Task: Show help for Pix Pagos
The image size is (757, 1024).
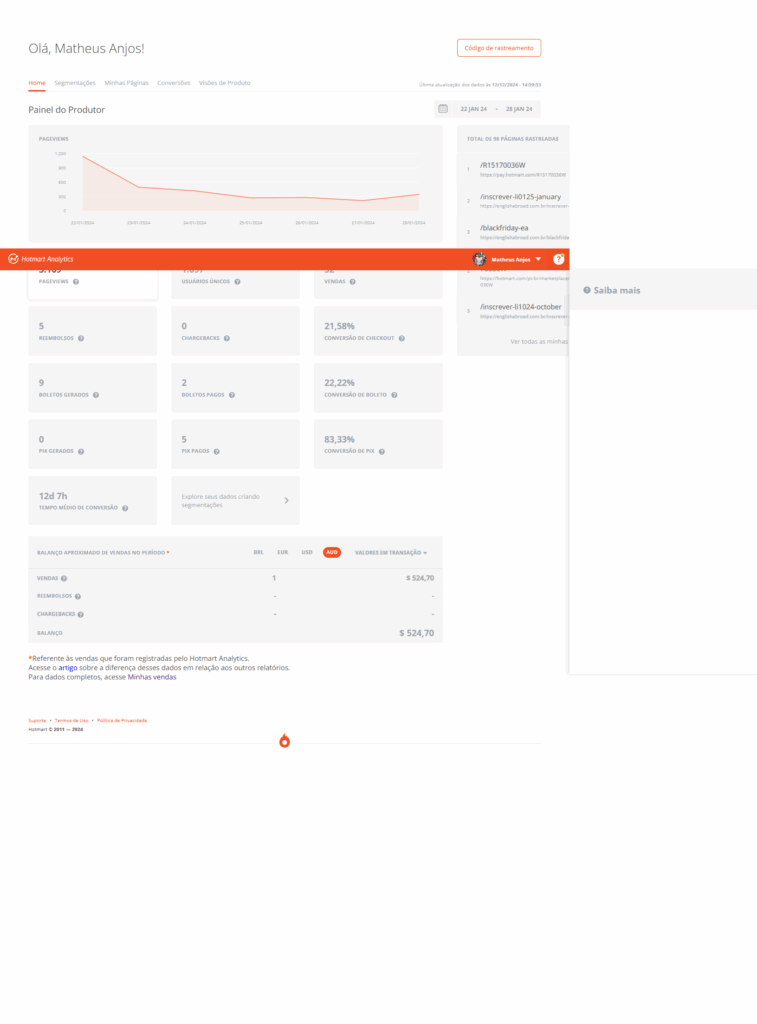Action: 216,451
